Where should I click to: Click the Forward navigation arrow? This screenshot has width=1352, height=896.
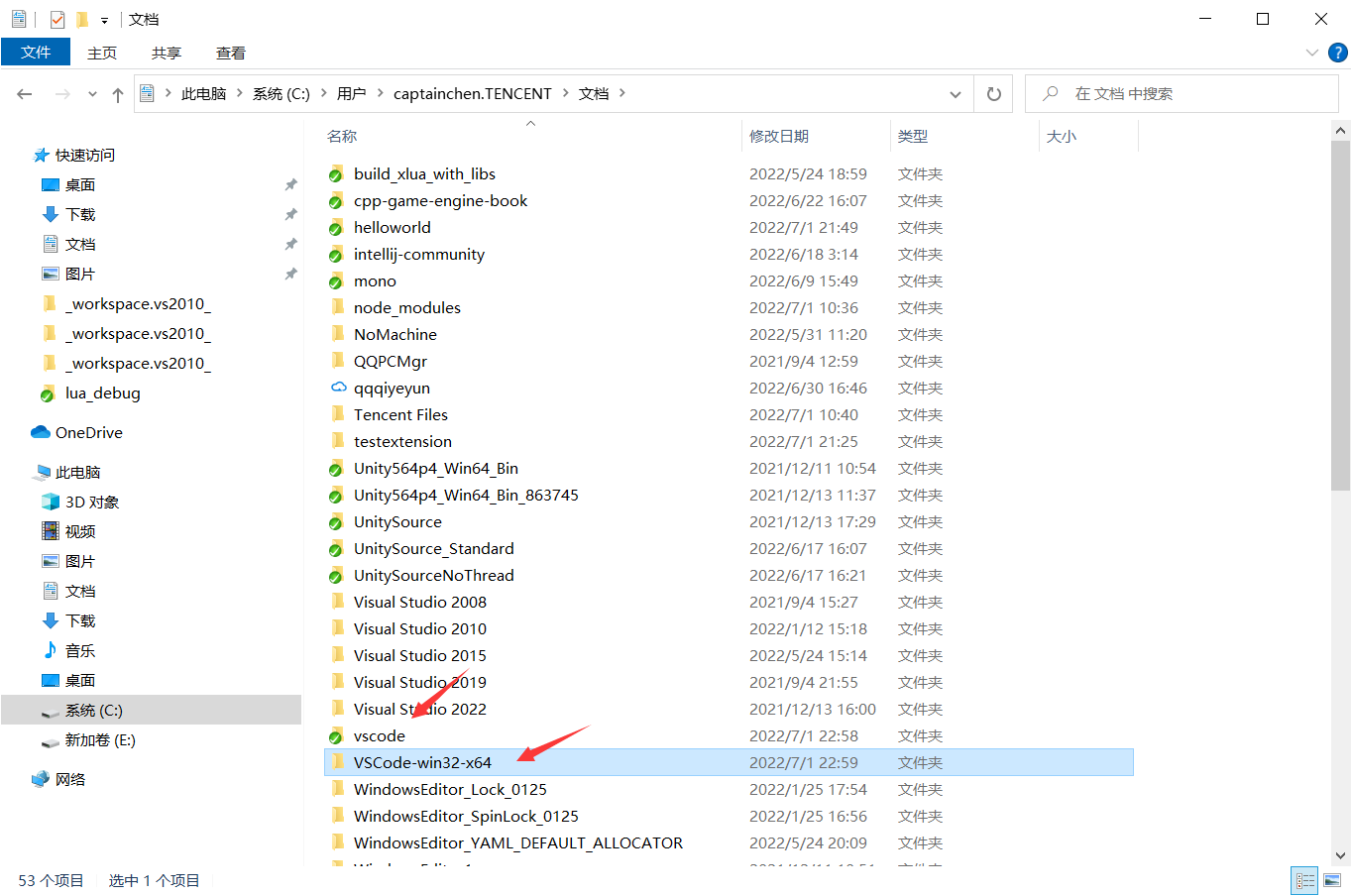(62, 94)
